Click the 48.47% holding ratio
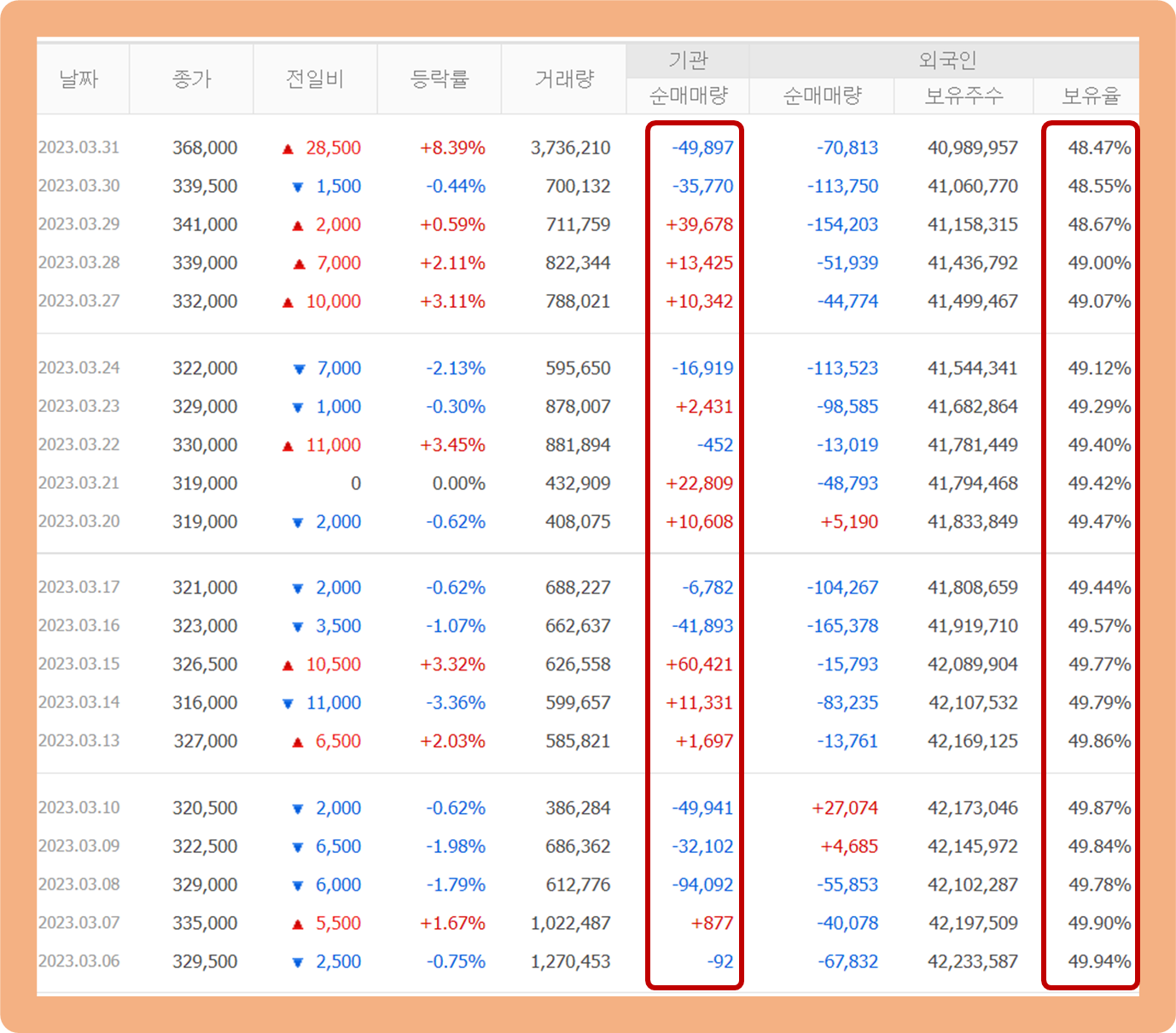 pos(1099,148)
